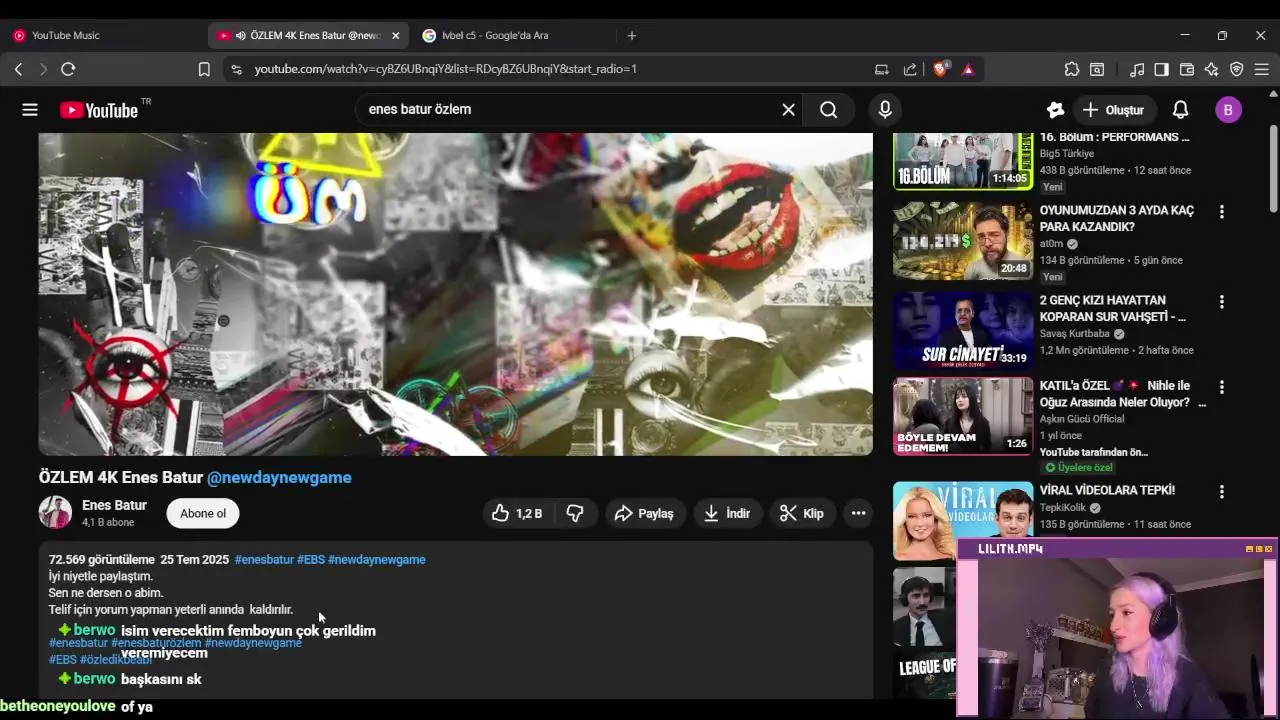1280x720 pixels.
Task: Click the Savaş Kurtbaba channel name
Action: tap(1075, 334)
